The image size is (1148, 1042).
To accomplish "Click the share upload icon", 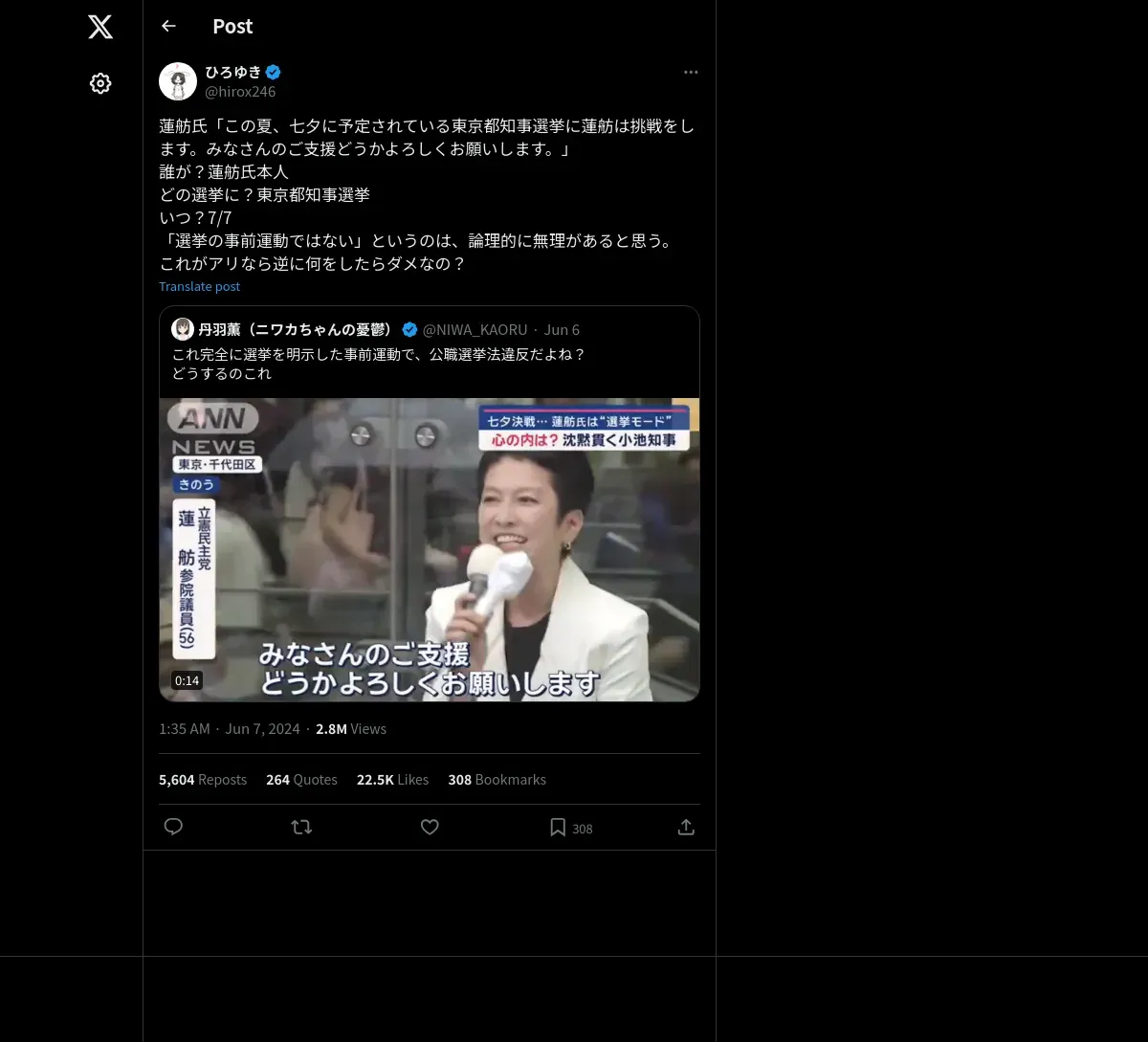I will [x=686, y=827].
